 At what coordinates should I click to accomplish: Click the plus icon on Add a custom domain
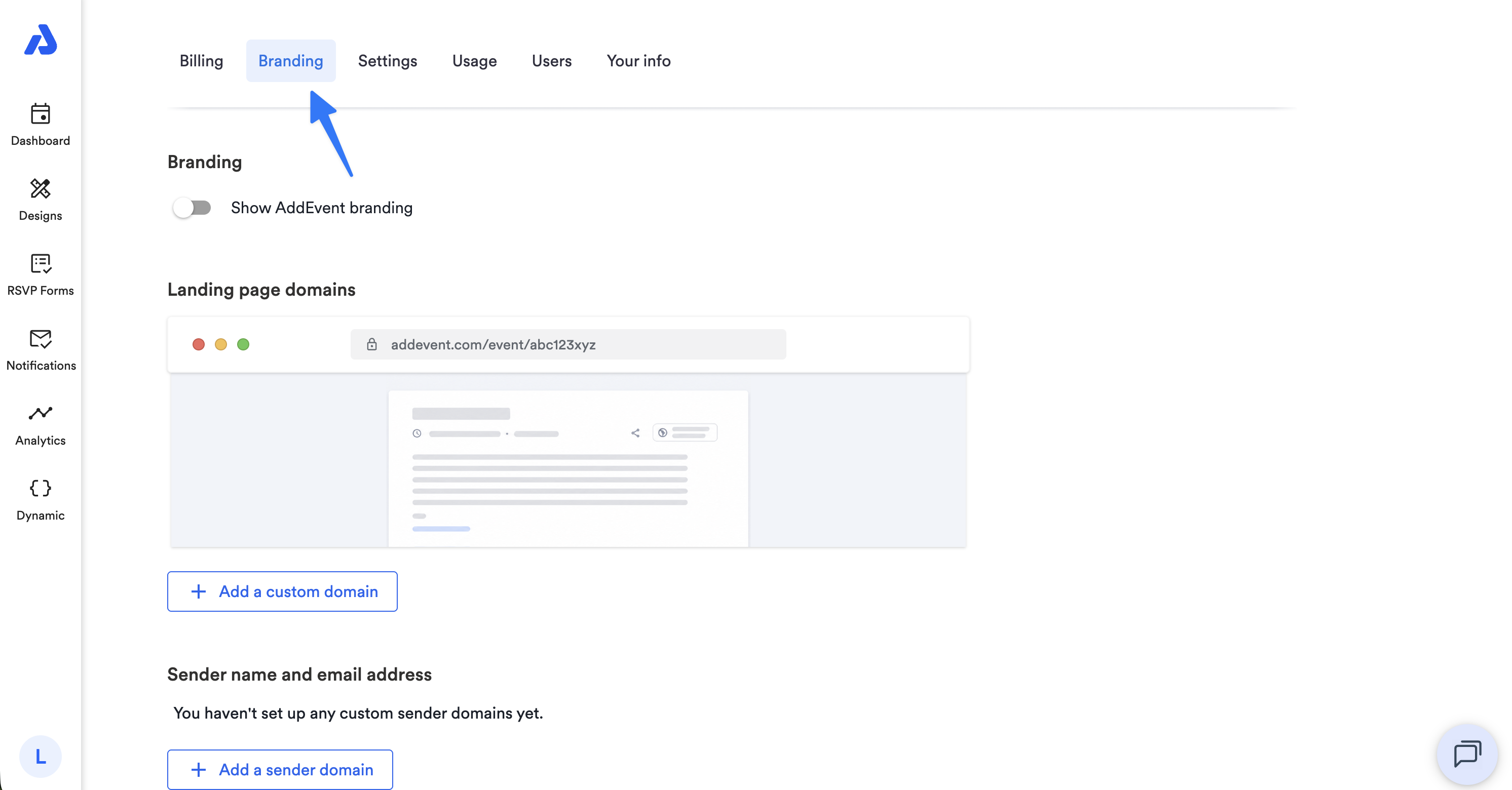coord(199,591)
